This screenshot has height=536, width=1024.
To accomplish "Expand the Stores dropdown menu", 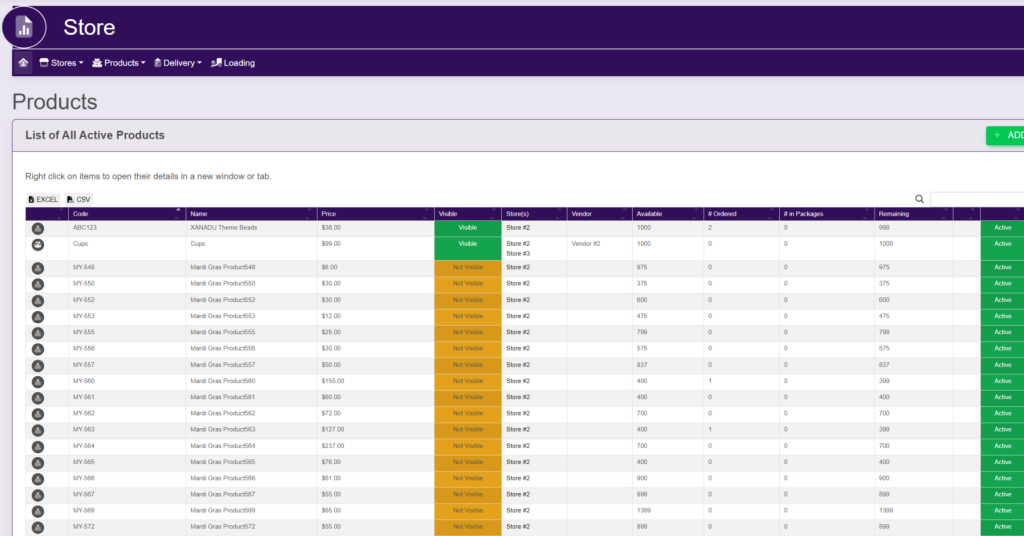I will tap(61, 63).
